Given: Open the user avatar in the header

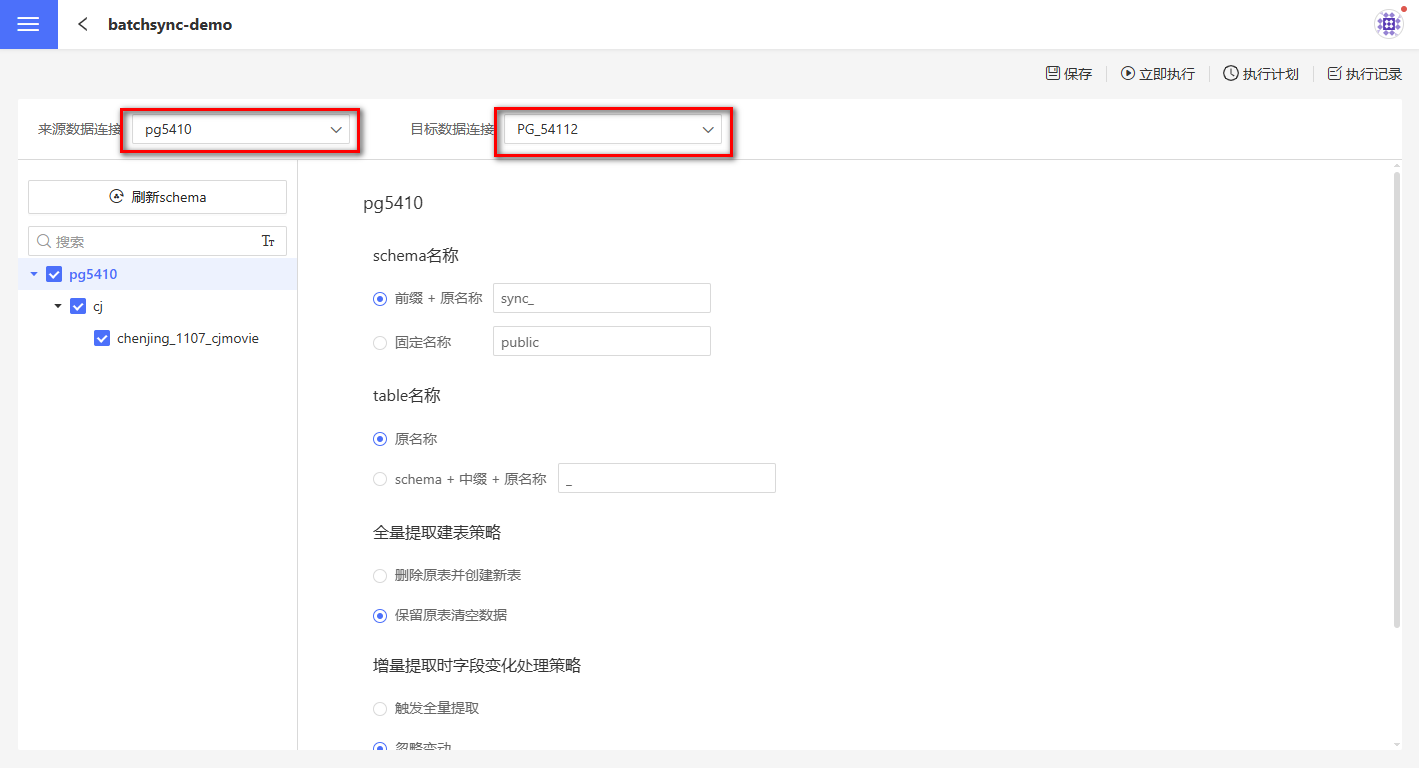Looking at the screenshot, I should click(1389, 24).
